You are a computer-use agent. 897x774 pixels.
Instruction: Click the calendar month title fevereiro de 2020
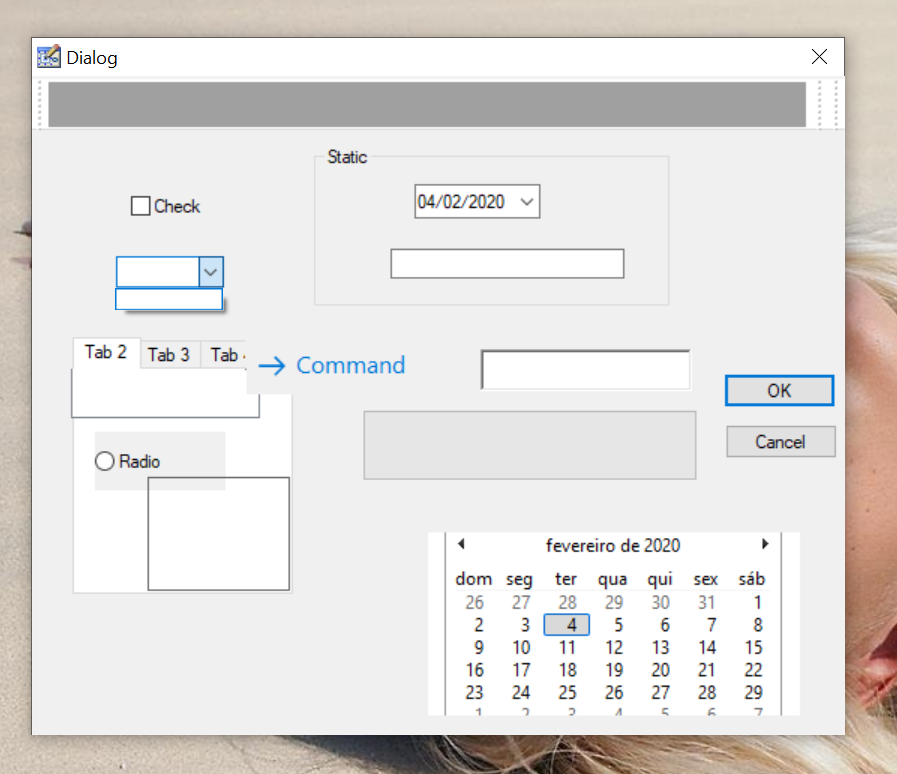pyautogui.click(x=613, y=545)
